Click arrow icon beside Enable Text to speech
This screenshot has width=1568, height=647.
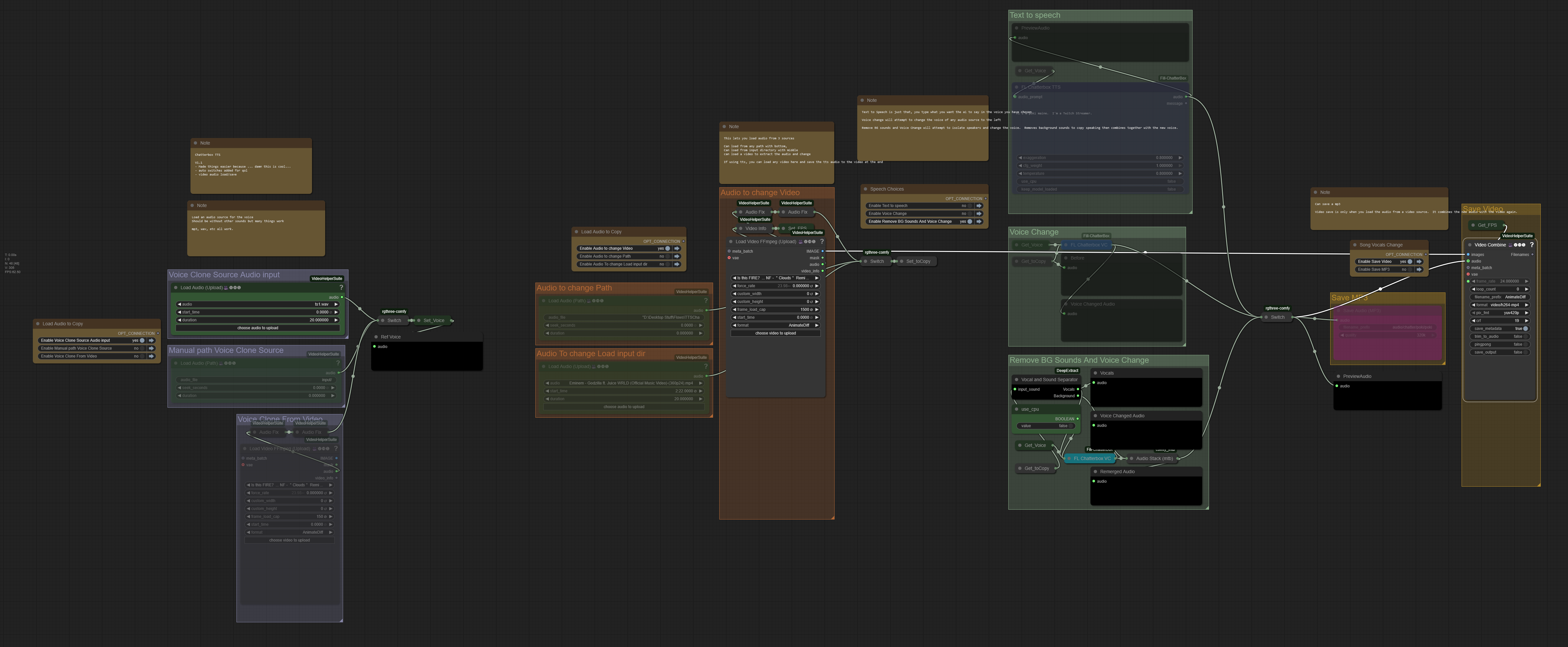[979, 206]
